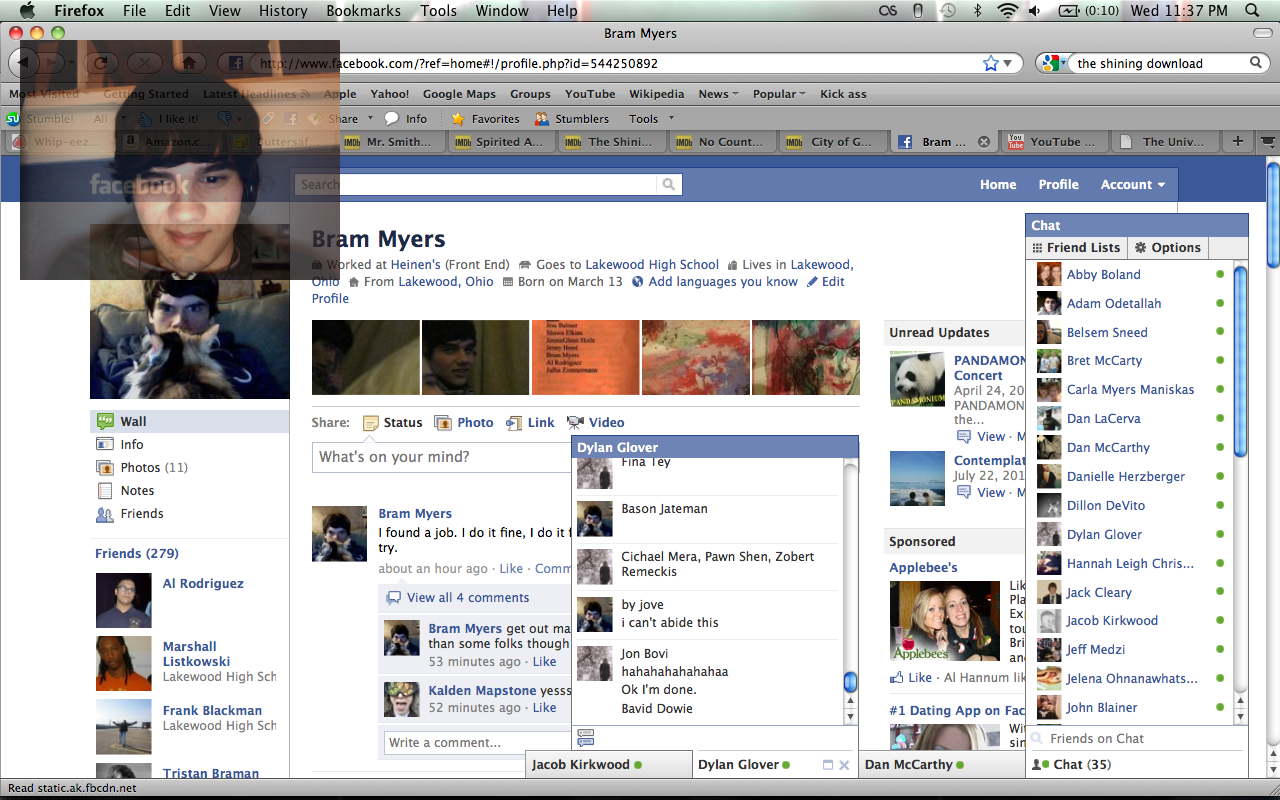Click What's on your mind field
The width and height of the screenshot is (1280, 800).
click(x=442, y=457)
